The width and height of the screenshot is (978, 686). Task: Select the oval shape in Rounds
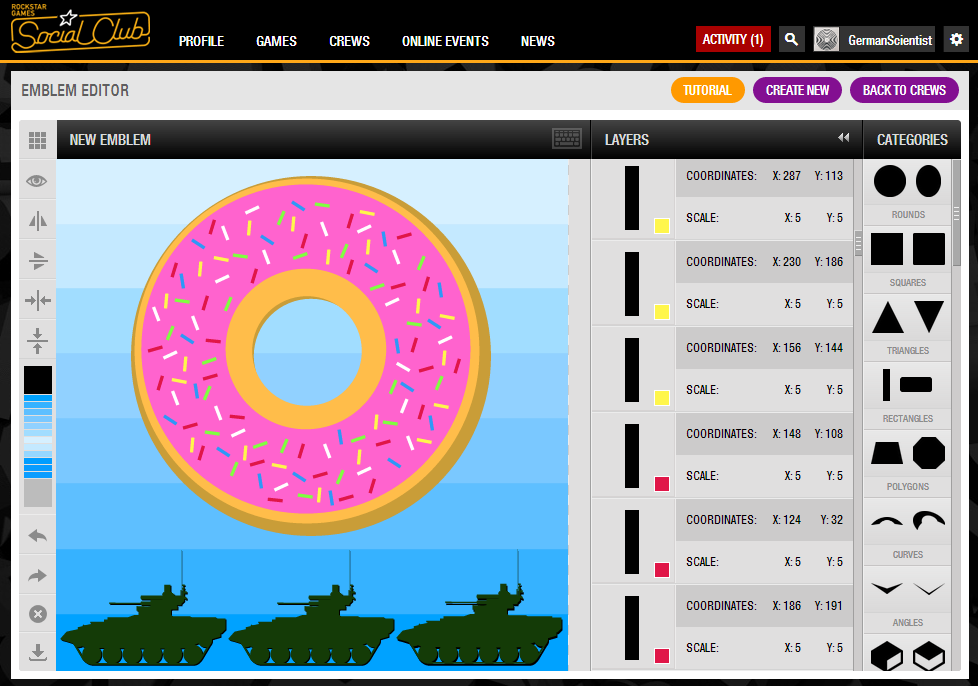[x=929, y=181]
